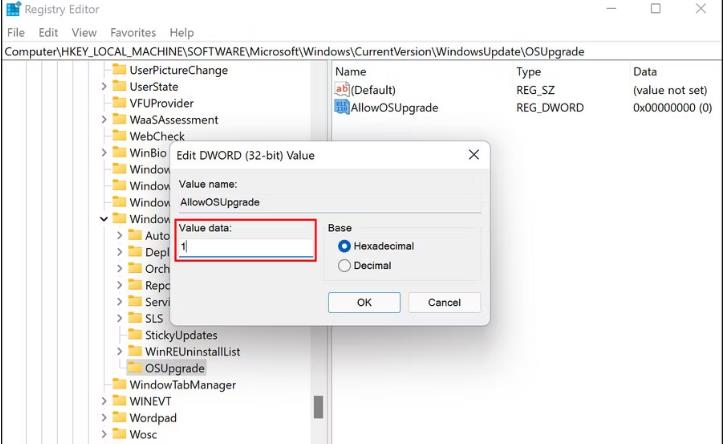The height and width of the screenshot is (444, 724).
Task: Click the Type column header
Action: 529,72
